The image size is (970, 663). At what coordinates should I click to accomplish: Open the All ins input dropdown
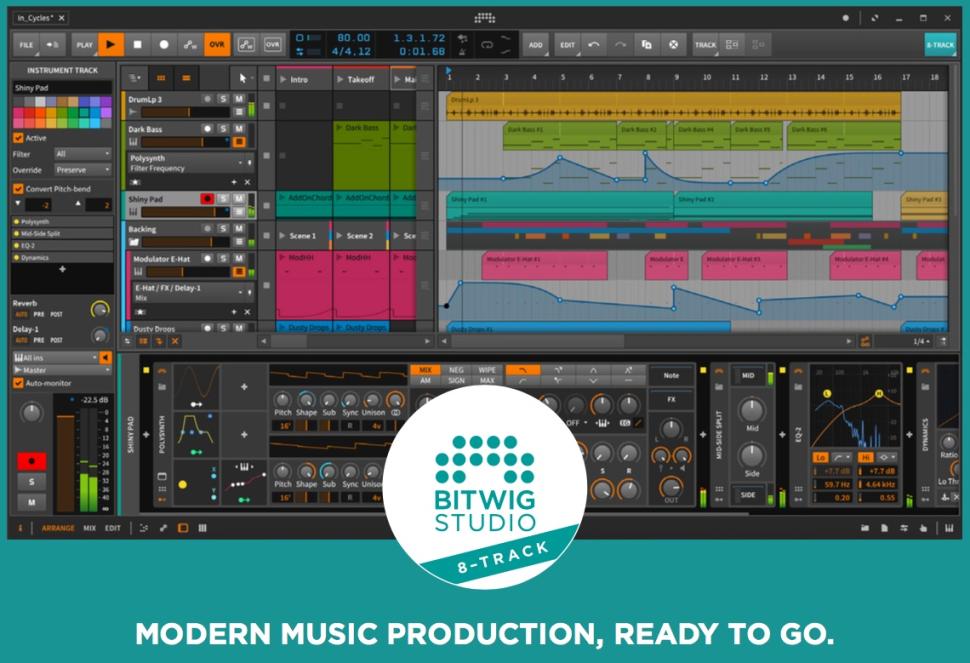56,357
